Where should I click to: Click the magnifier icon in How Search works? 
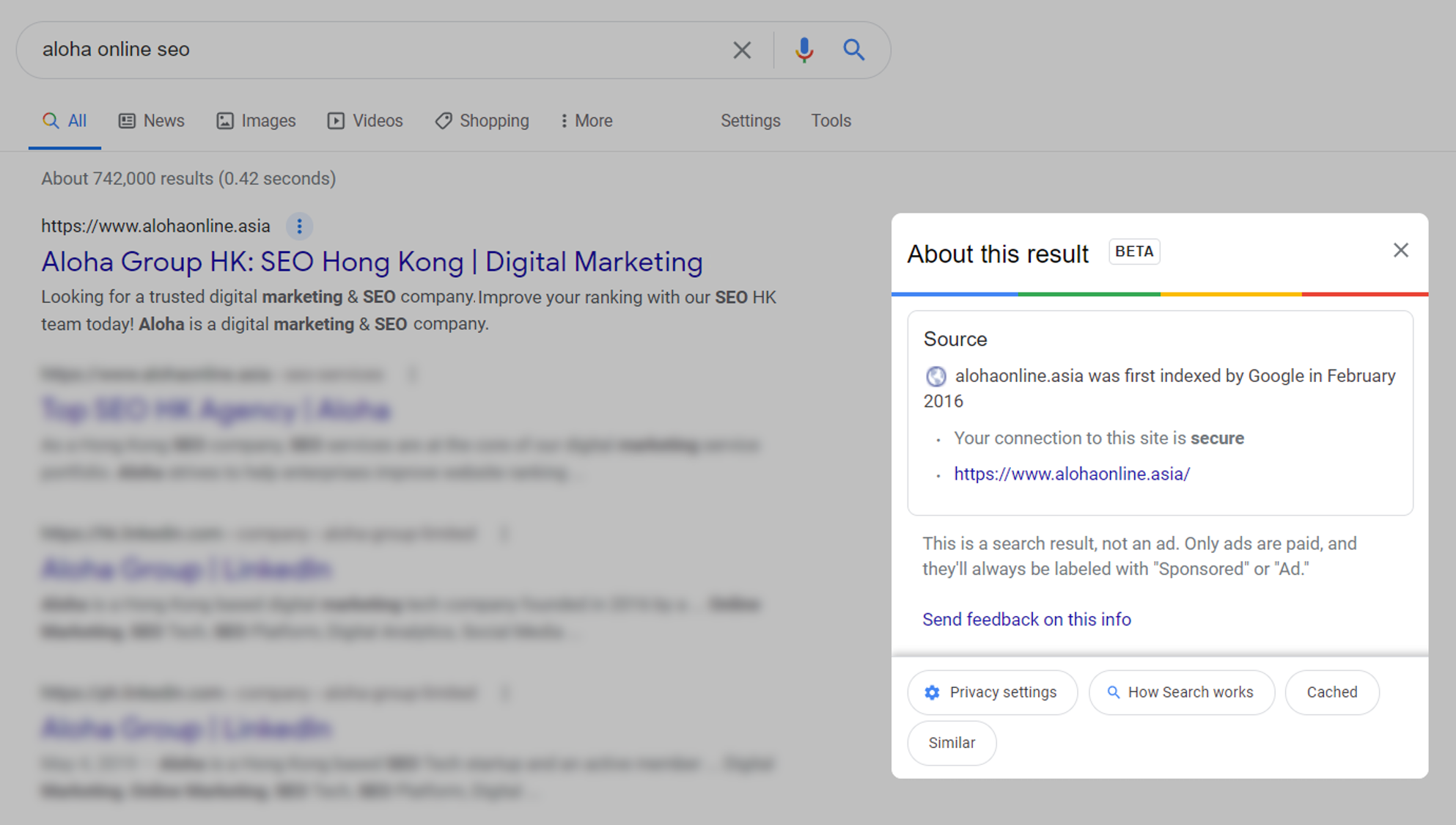pos(1113,692)
